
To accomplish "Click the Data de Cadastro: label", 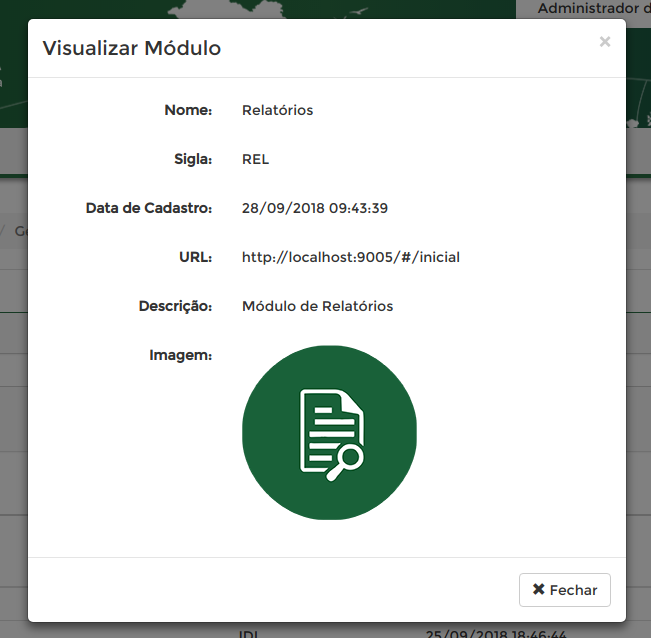I will 149,208.
